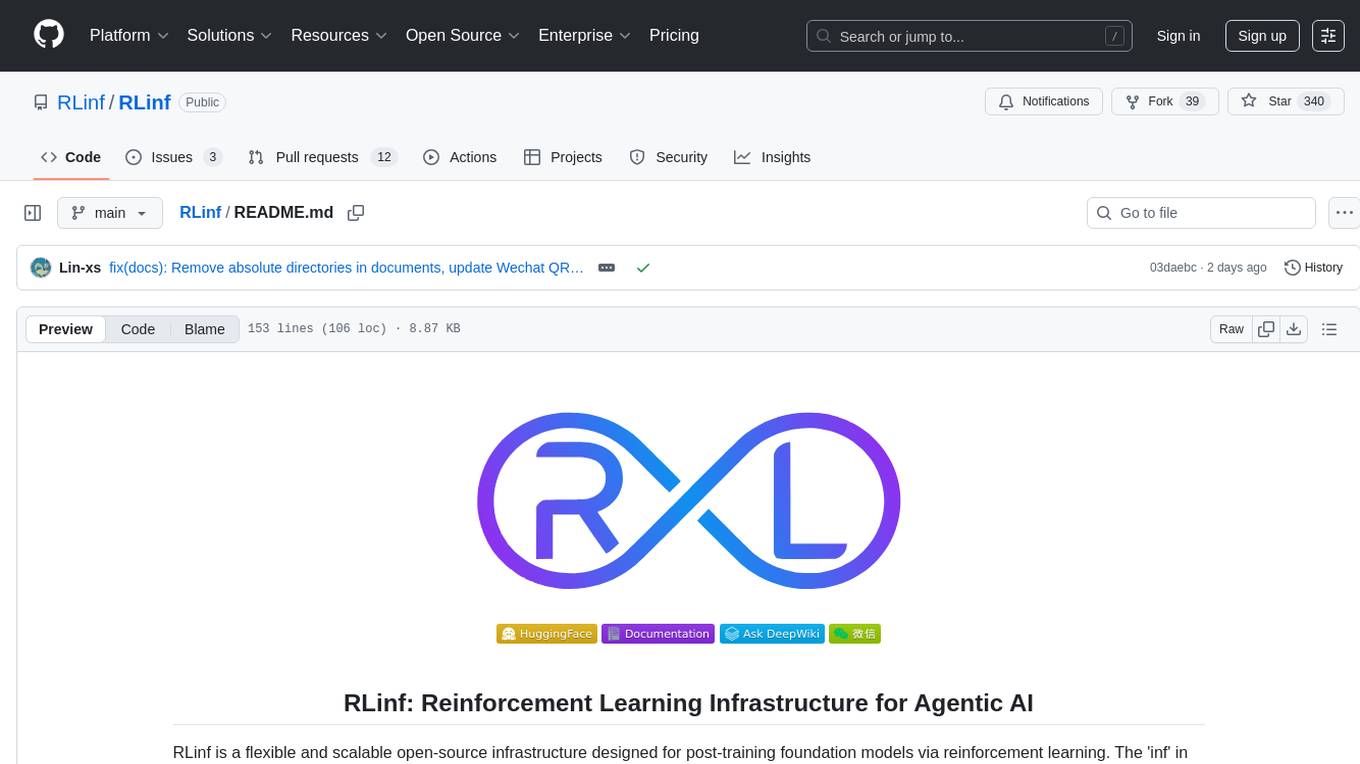Viewport: 1360px width, 764px height.
Task: Open commit 03daebc
Action: click(1173, 267)
